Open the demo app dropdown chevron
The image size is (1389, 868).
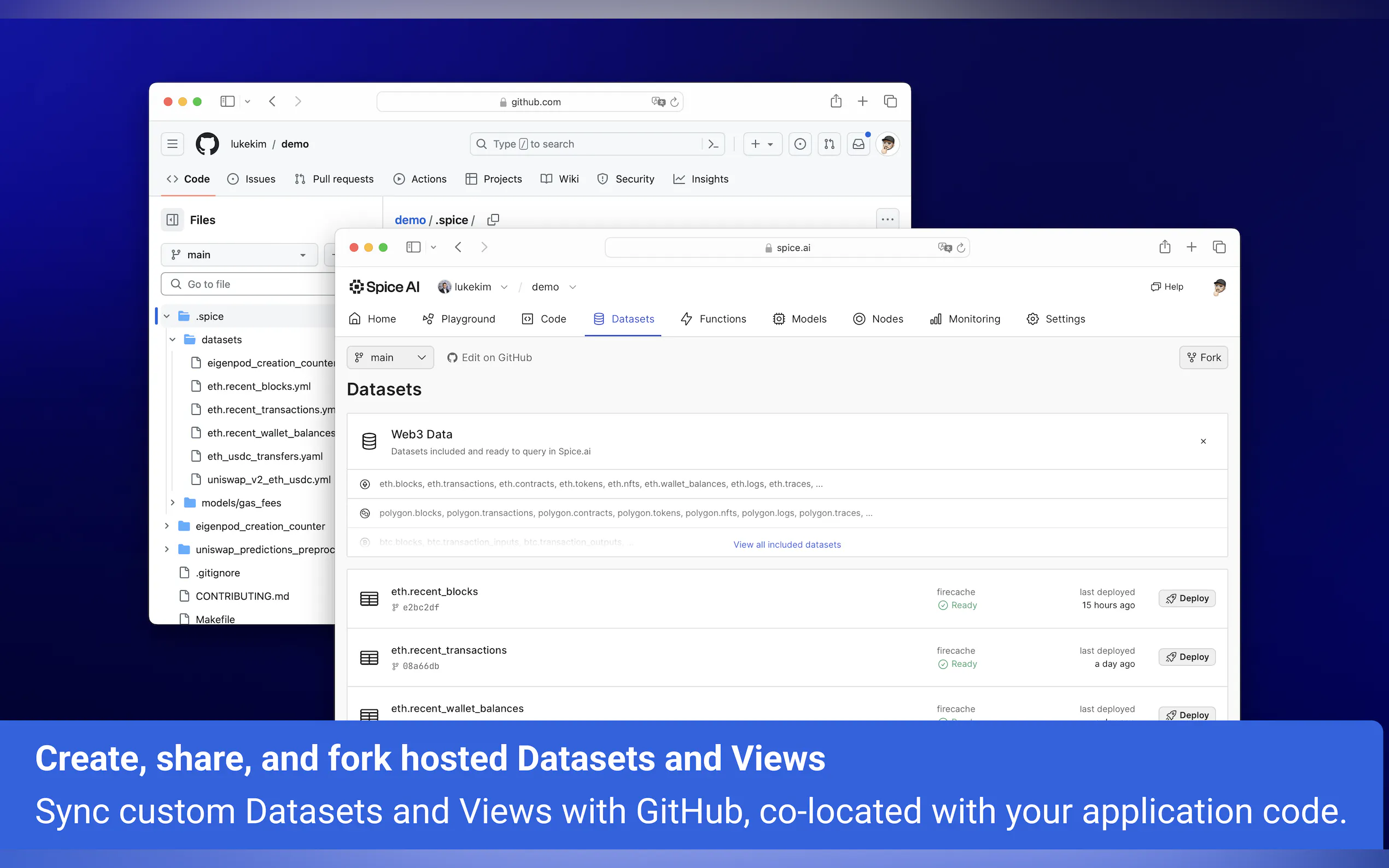(x=573, y=287)
